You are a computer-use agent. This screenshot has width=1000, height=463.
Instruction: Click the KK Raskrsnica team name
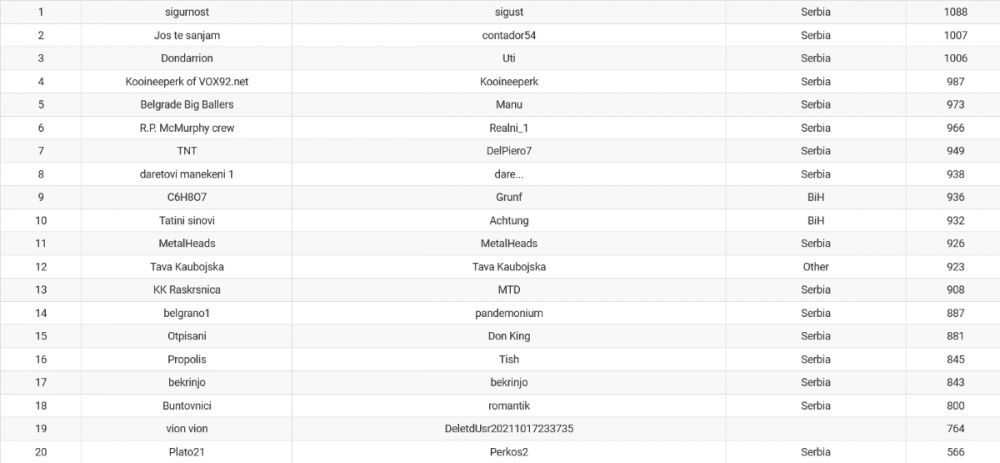187,290
